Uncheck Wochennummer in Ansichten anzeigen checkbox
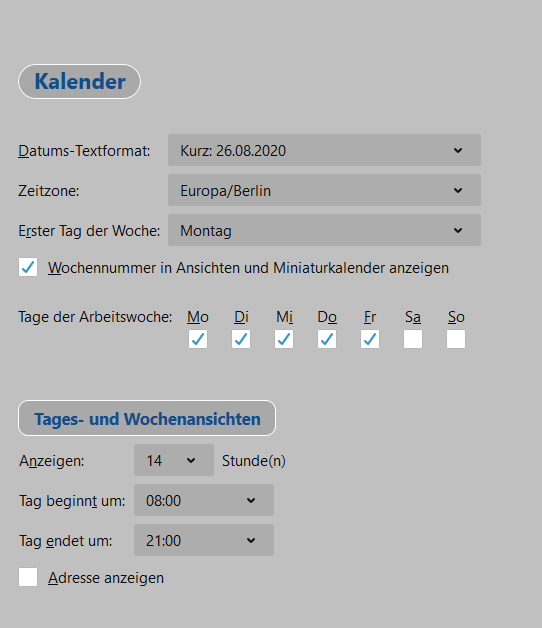Image resolution: width=542 pixels, height=628 pixels. [28, 267]
